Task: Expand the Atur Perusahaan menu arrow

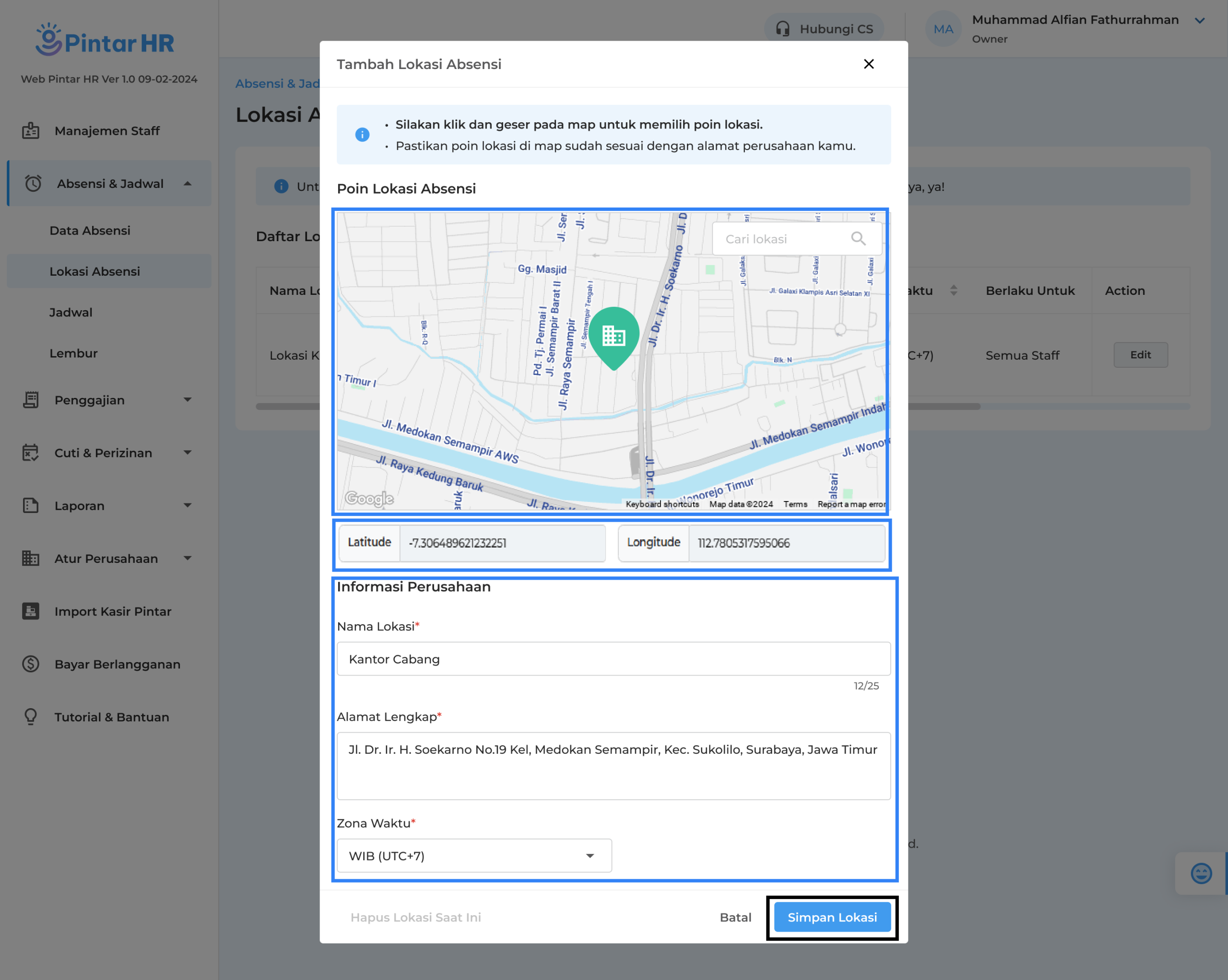Action: tap(188, 559)
